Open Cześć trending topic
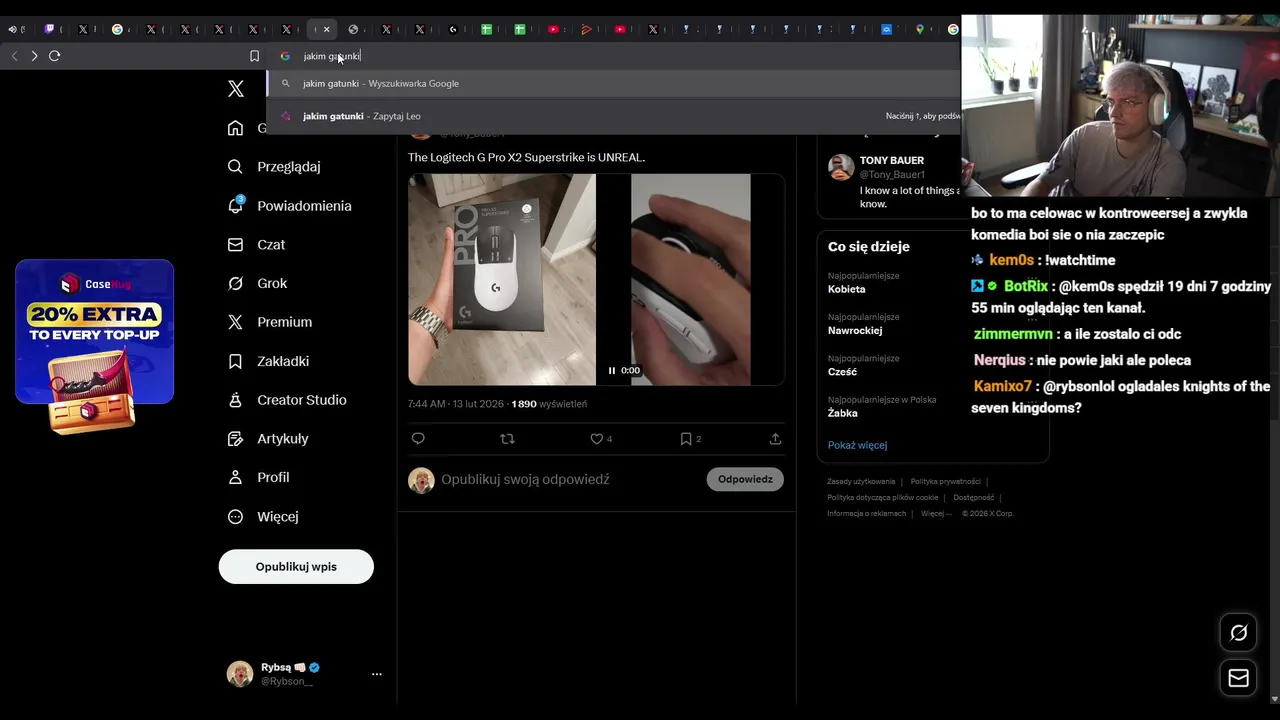This screenshot has width=1280, height=720. (x=842, y=372)
